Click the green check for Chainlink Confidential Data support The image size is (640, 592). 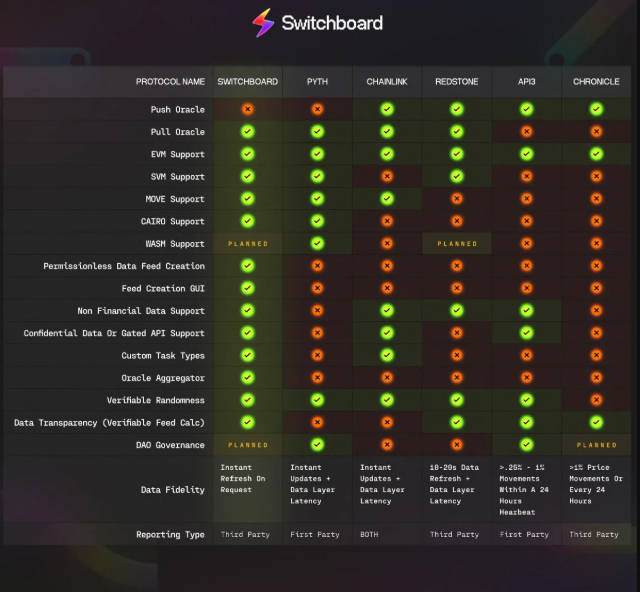pos(387,333)
